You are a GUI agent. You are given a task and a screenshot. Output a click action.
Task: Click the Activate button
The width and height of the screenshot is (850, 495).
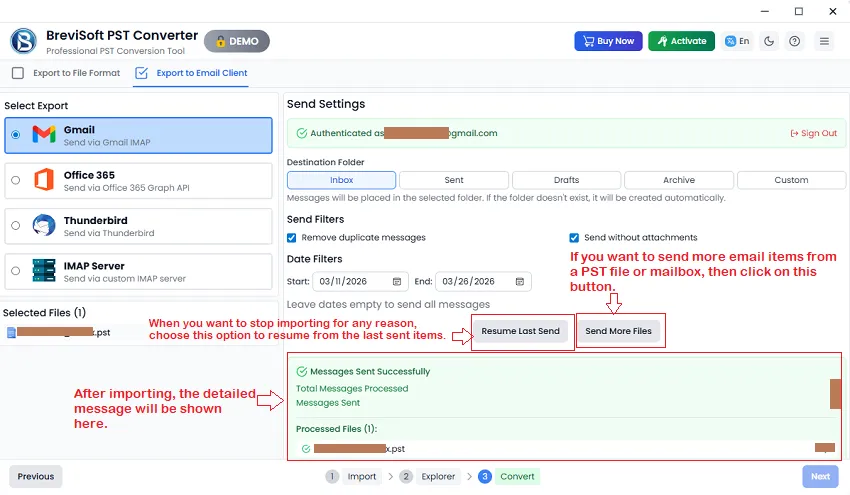click(681, 41)
